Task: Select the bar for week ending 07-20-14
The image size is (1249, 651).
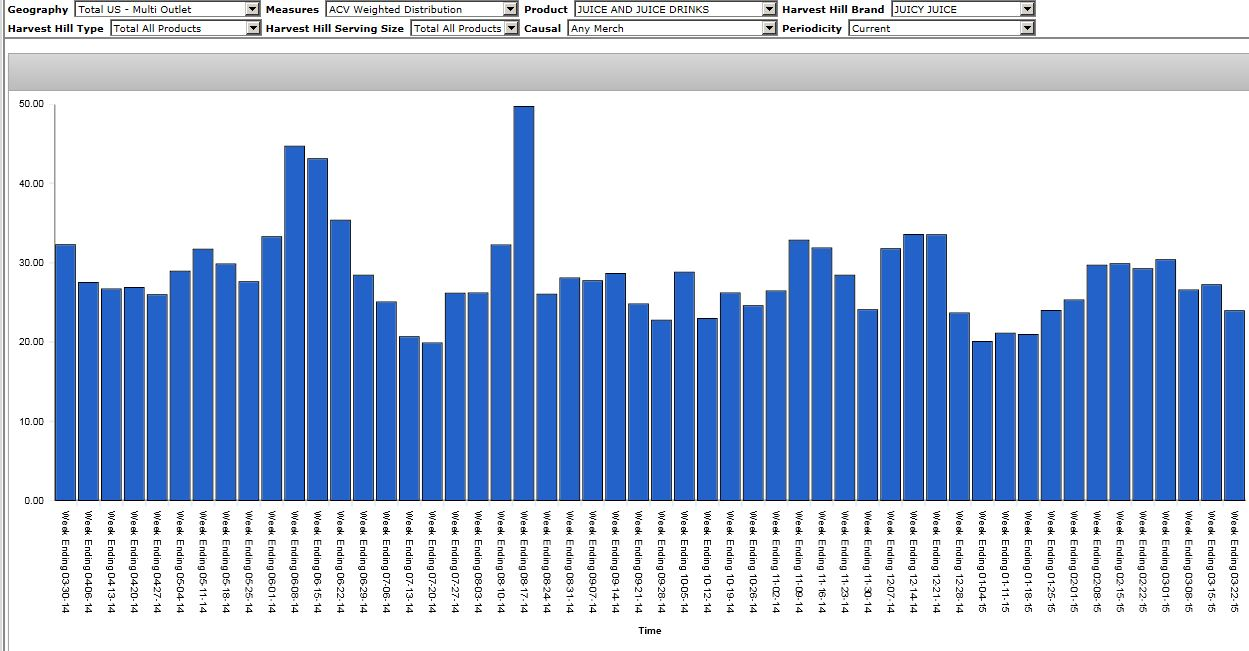Action: pos(432,421)
